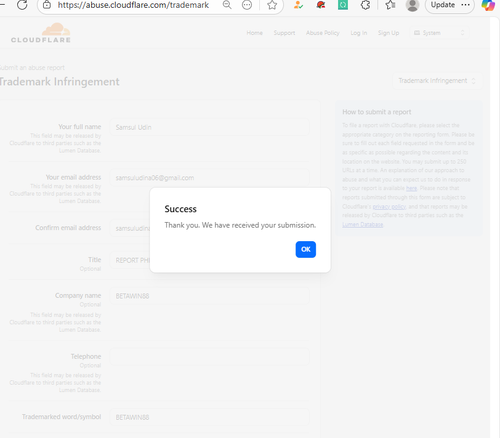The width and height of the screenshot is (500, 438).
Task: Click the 'Your full name' field with Samsul Udin
Action: point(209,127)
